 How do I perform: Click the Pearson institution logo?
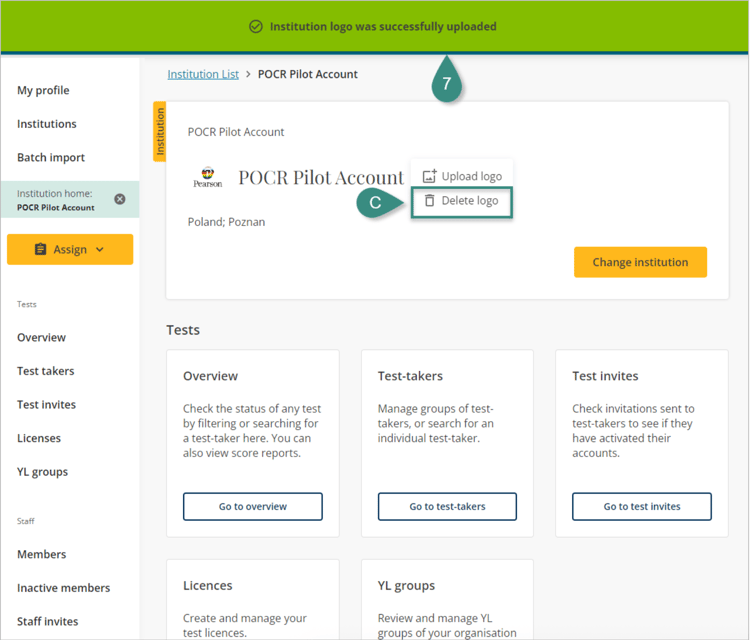click(208, 177)
